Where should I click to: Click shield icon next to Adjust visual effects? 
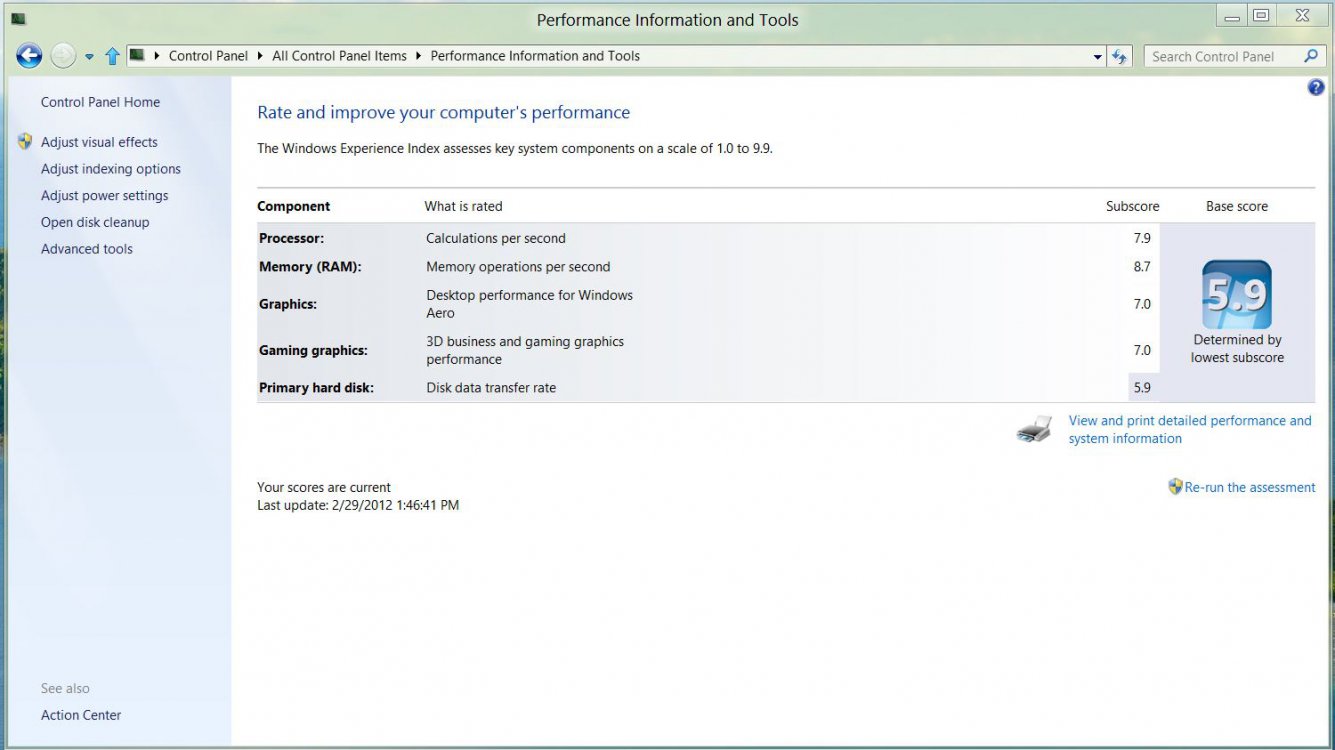25,142
